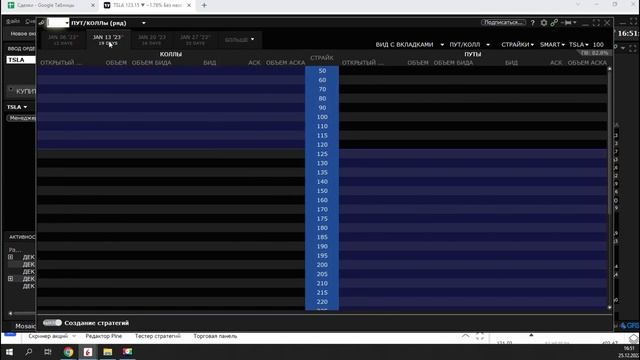Screen dimensions: 640x360
Task: Click the multiplier value 100
Action: click(x=598, y=44)
